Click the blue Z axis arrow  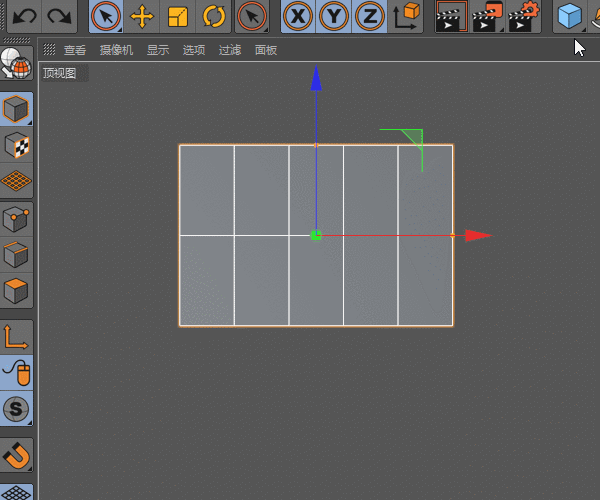[316, 78]
